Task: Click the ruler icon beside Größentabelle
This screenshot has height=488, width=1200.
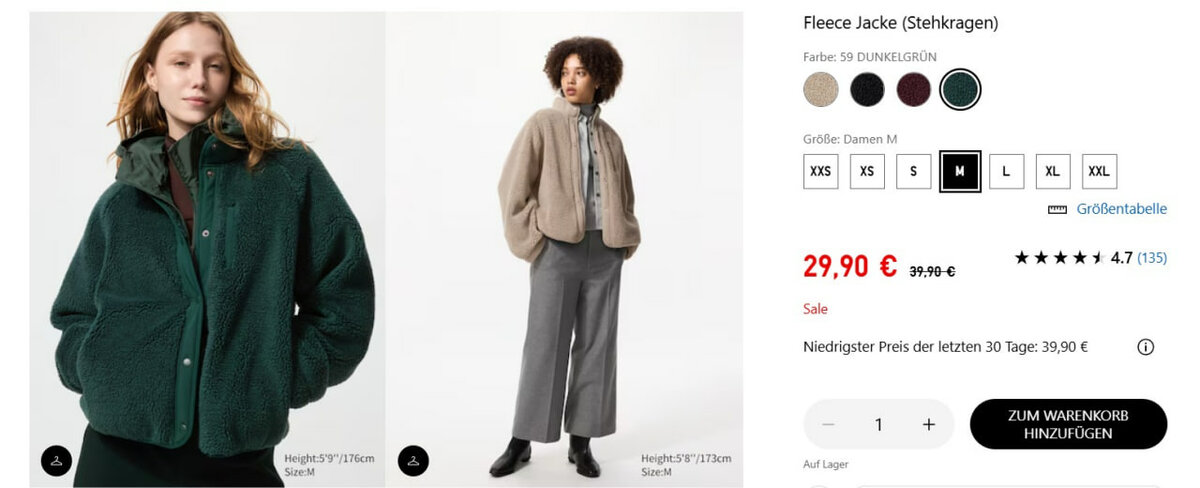Action: click(1057, 210)
